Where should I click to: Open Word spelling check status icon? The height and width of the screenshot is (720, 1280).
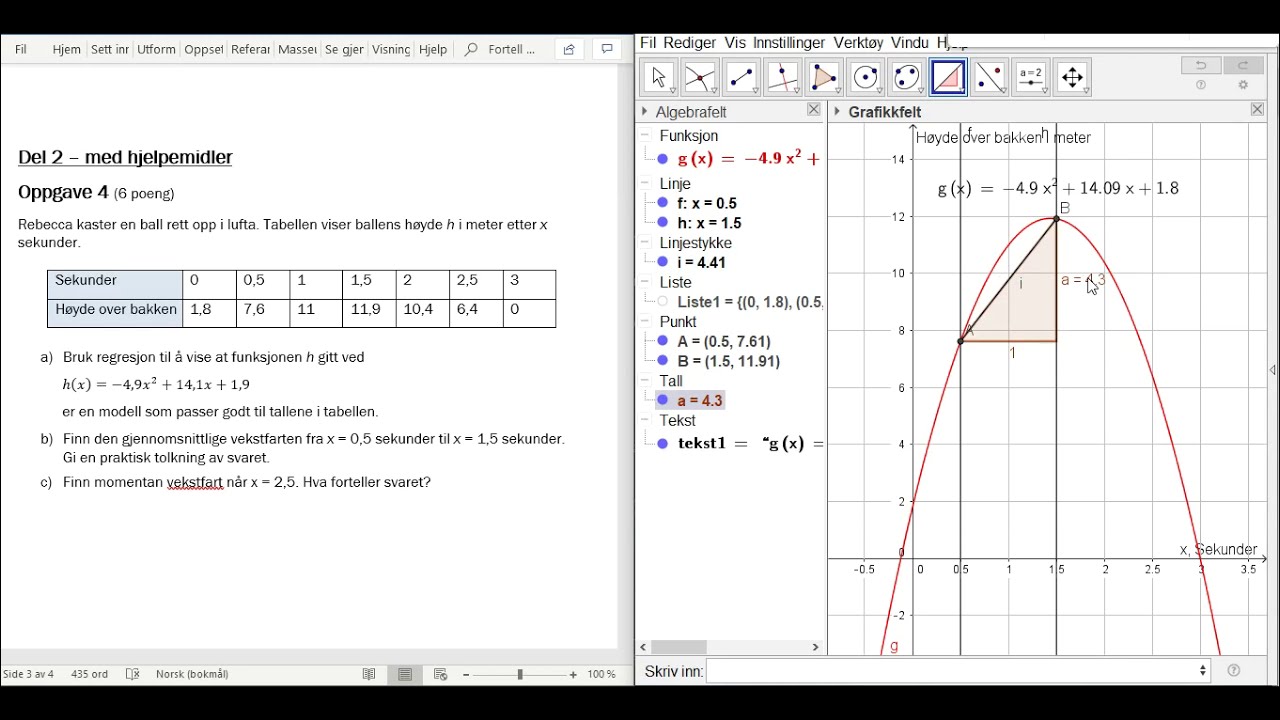pos(133,675)
